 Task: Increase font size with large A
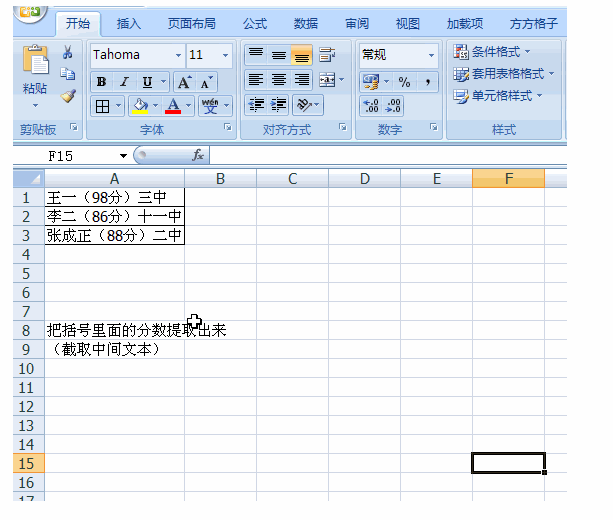click(x=184, y=82)
